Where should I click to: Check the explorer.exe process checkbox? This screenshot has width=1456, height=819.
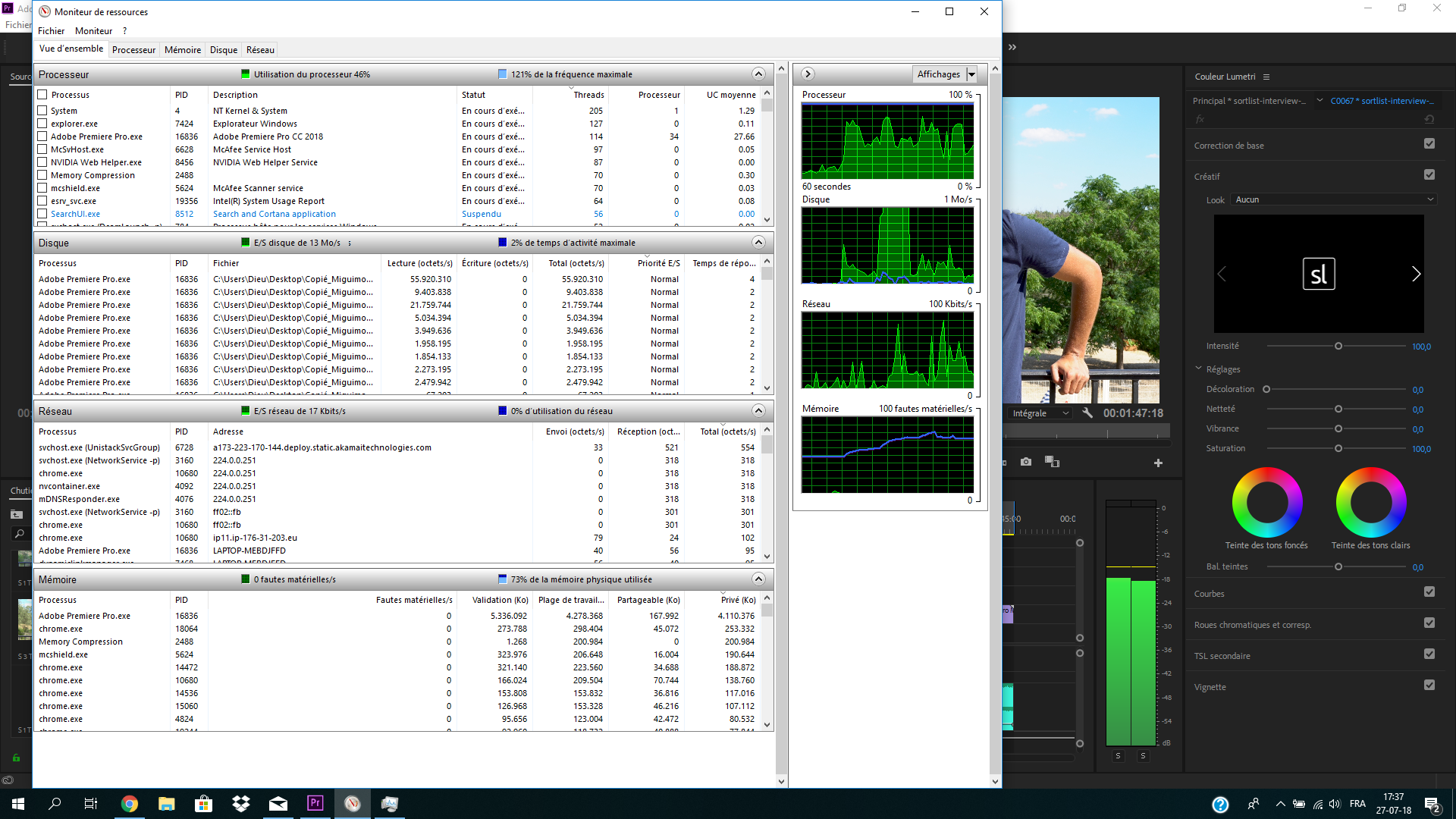(42, 124)
